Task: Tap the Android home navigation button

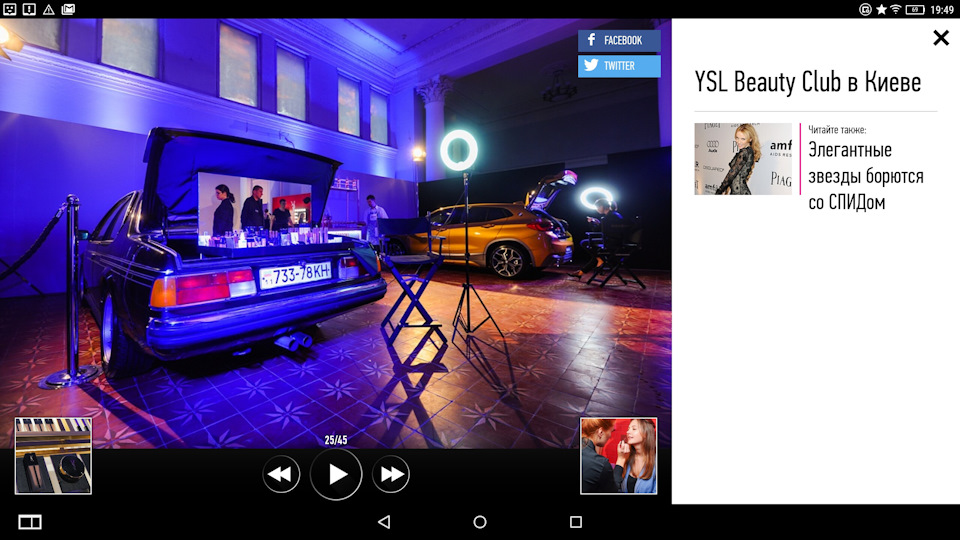Action: [x=480, y=522]
